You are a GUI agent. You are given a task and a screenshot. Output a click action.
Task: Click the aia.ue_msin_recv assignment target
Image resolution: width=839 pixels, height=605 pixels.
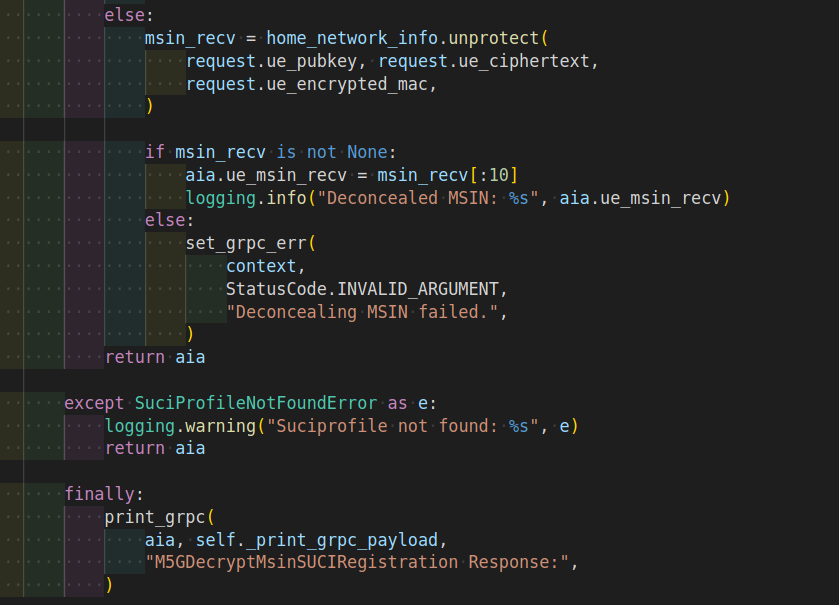[266, 175]
